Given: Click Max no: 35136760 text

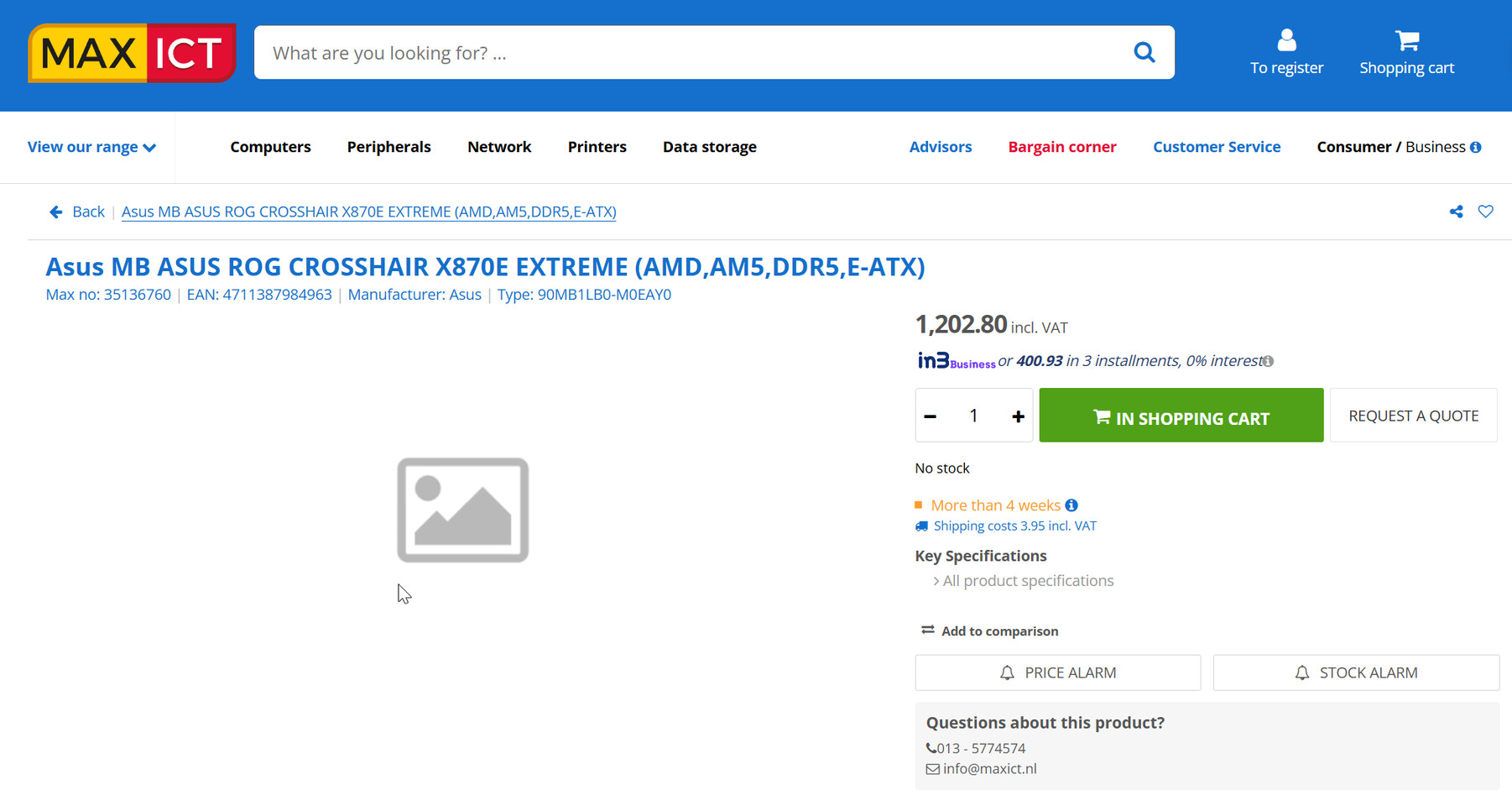Looking at the screenshot, I should [x=108, y=295].
